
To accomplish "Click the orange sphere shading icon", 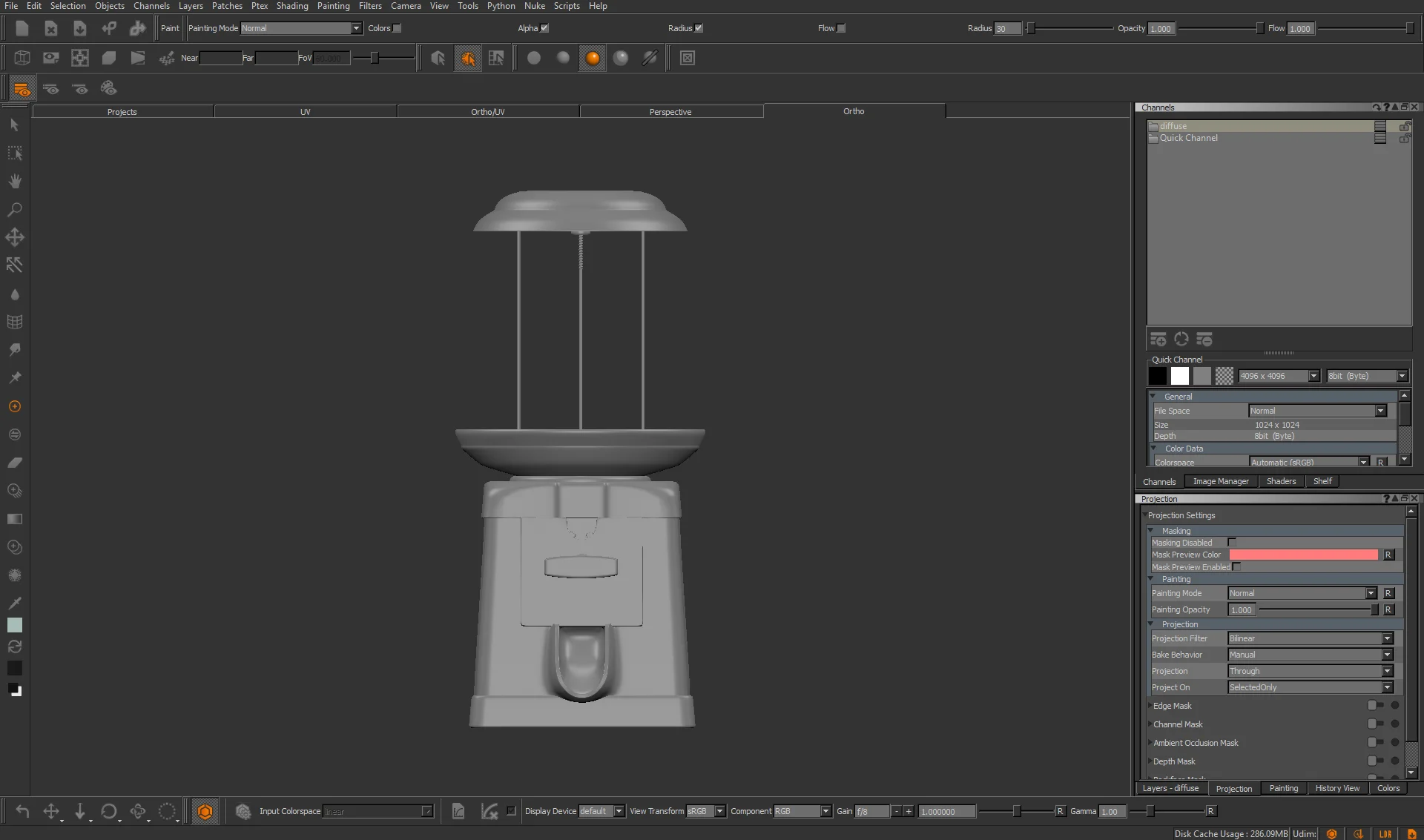I will click(x=592, y=58).
